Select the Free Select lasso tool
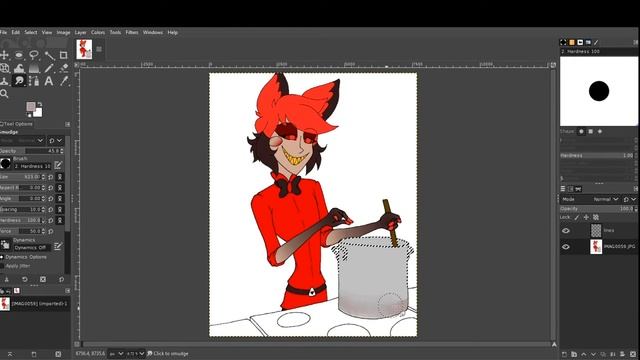The image size is (640, 360). (x=34, y=55)
